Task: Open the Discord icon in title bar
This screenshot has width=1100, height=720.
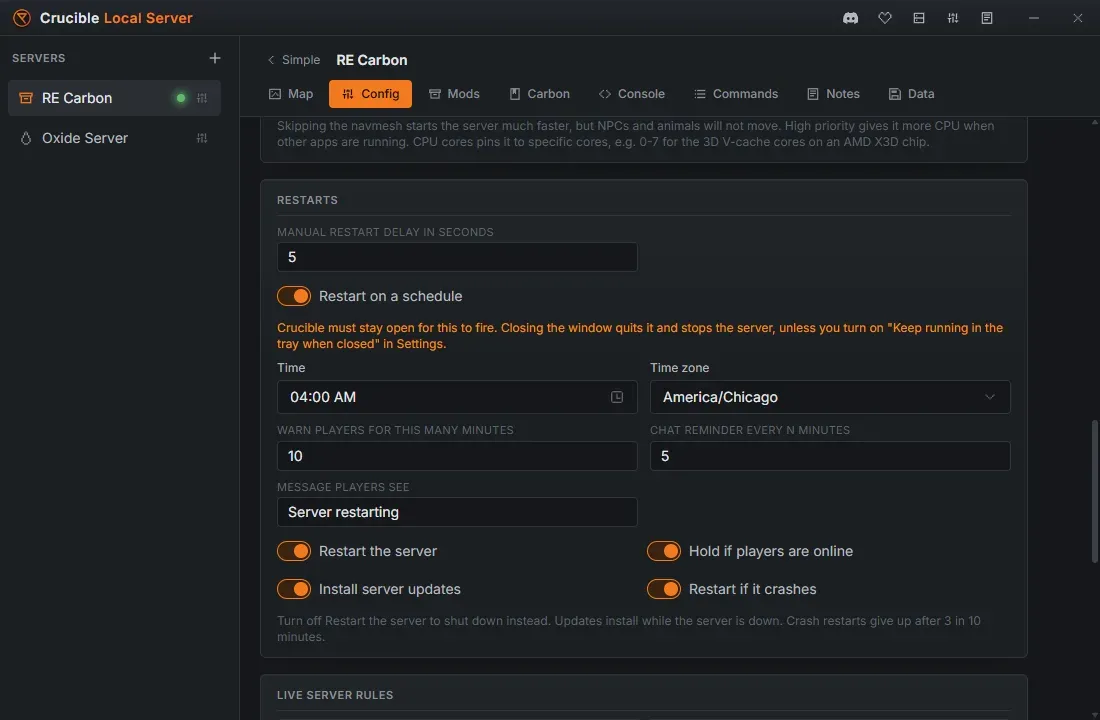Action: (850, 18)
